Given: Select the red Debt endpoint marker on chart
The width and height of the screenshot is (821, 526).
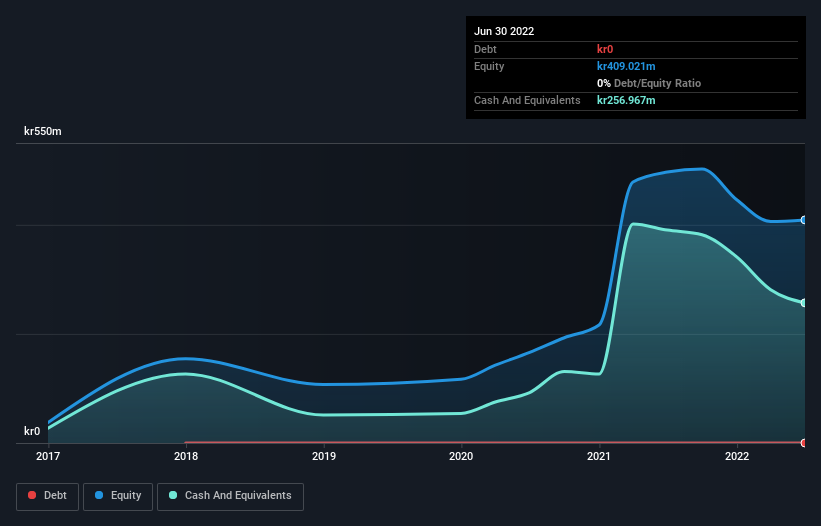Looking at the screenshot, I should pos(804,443).
